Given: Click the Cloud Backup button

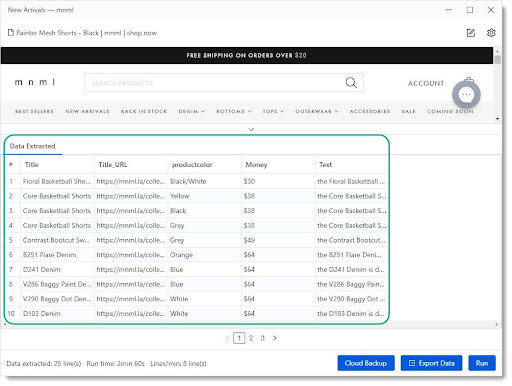Looking at the screenshot, I should pyautogui.click(x=366, y=363).
